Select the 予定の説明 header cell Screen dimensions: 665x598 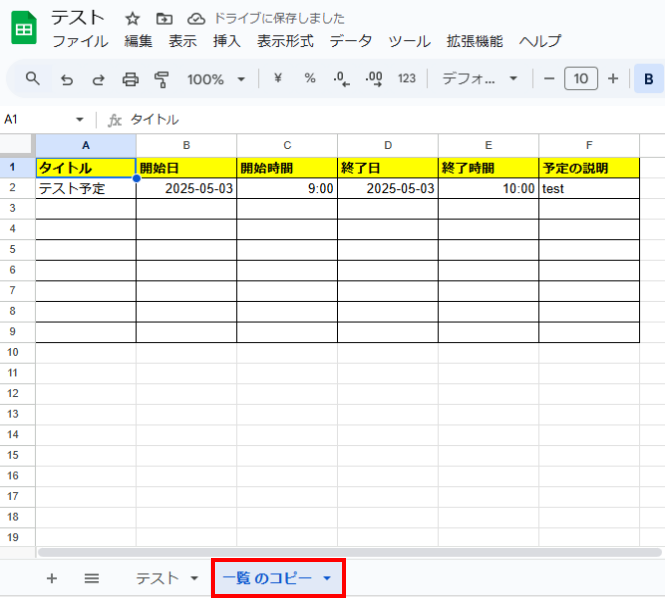point(589,168)
